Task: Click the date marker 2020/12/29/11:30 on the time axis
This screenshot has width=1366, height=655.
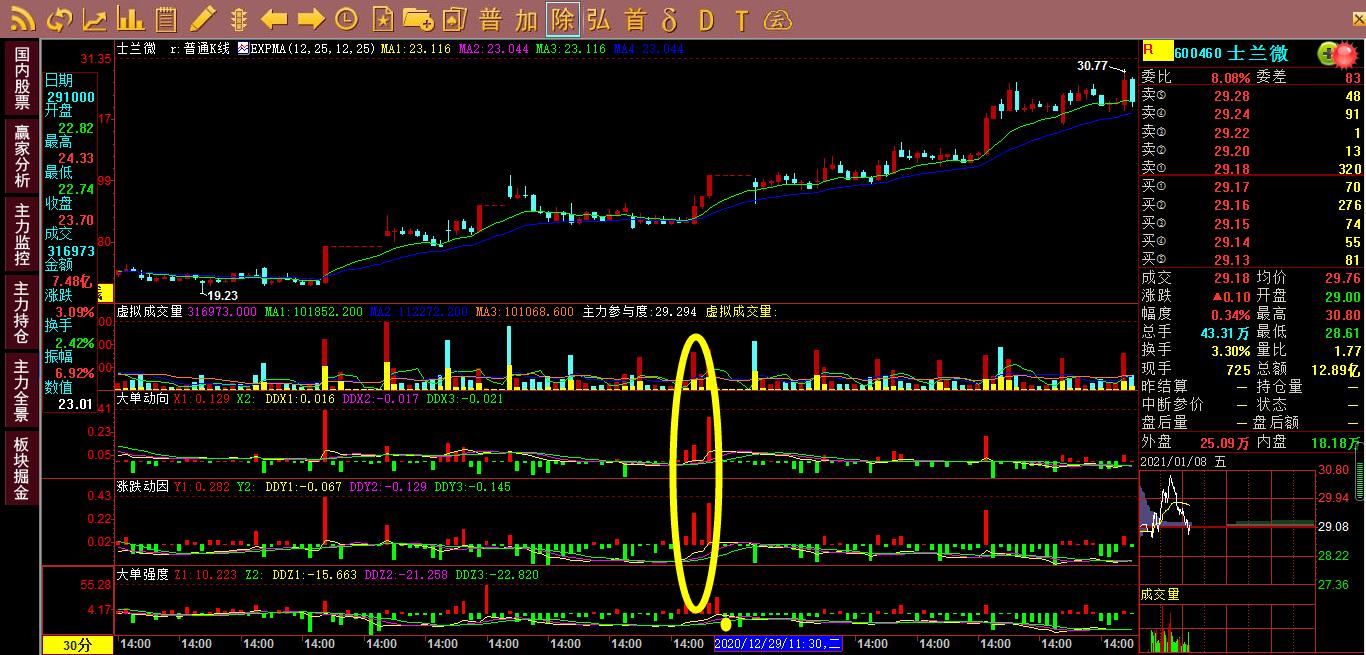Action: click(x=777, y=644)
